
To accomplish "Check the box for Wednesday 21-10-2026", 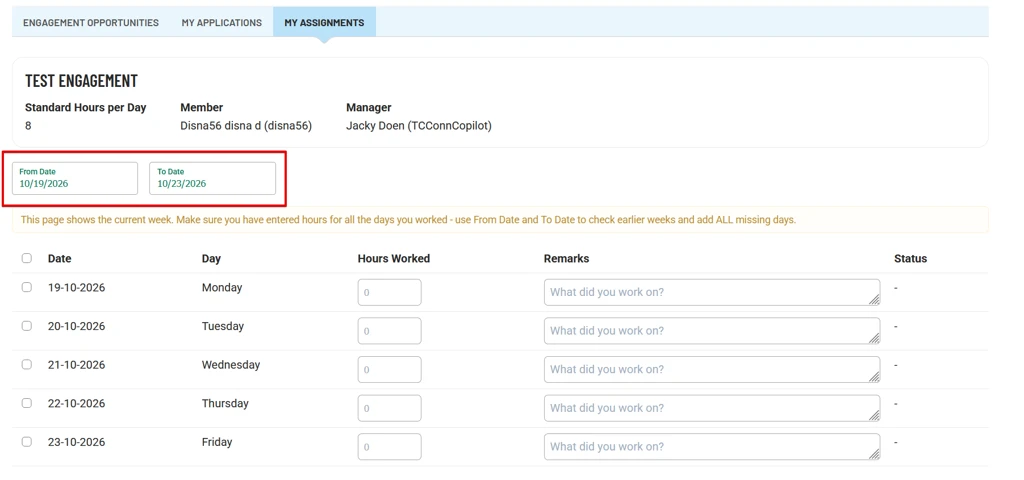I will pyautogui.click(x=27, y=364).
